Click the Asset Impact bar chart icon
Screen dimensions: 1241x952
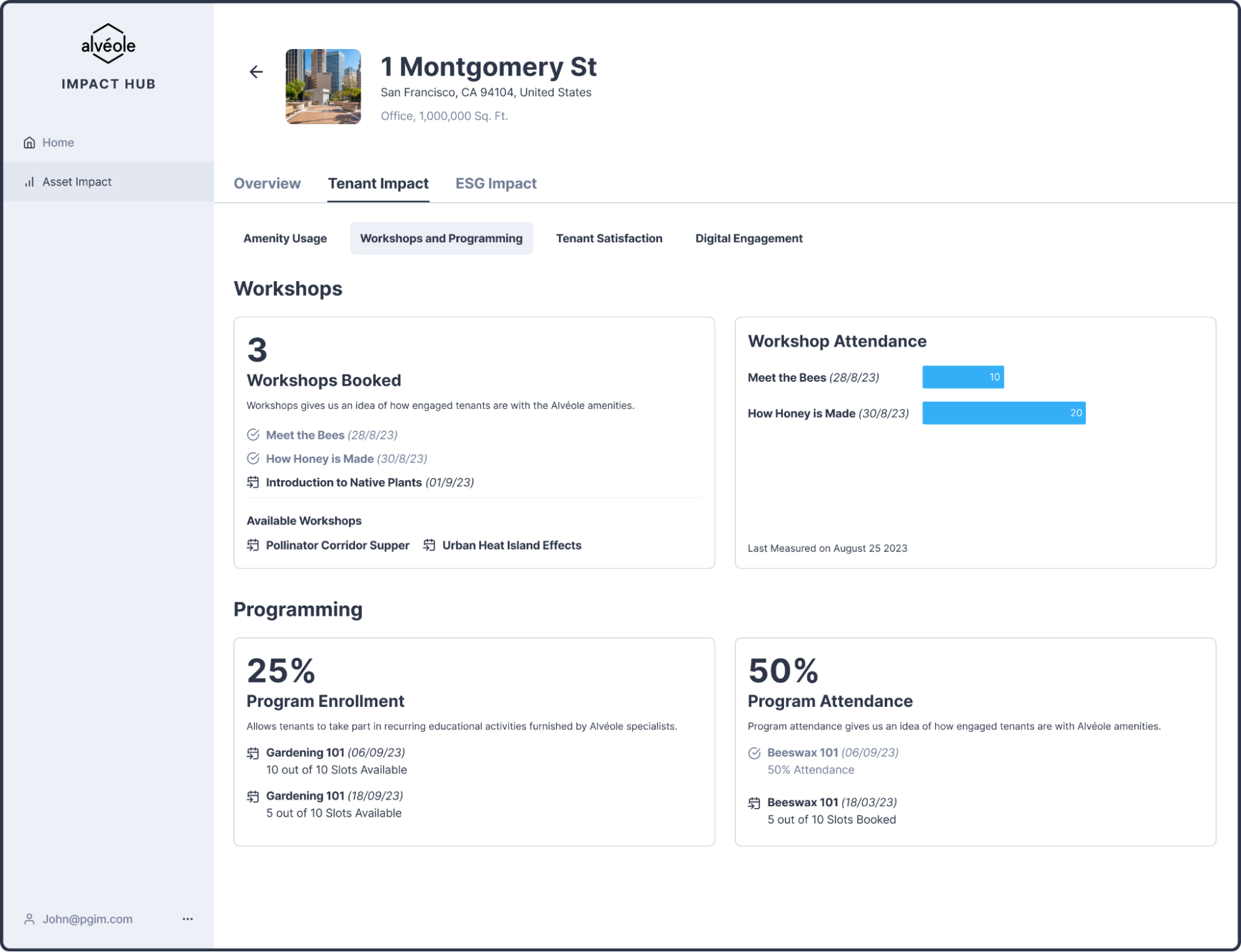pyautogui.click(x=29, y=182)
